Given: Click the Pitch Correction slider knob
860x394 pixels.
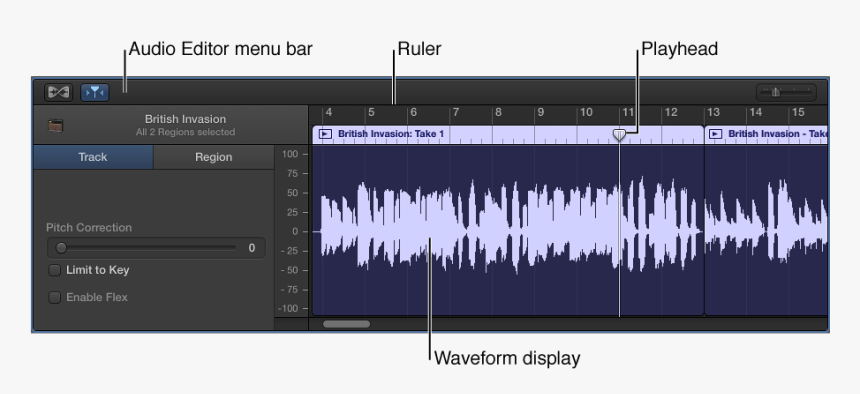Looking at the screenshot, I should click(61, 248).
